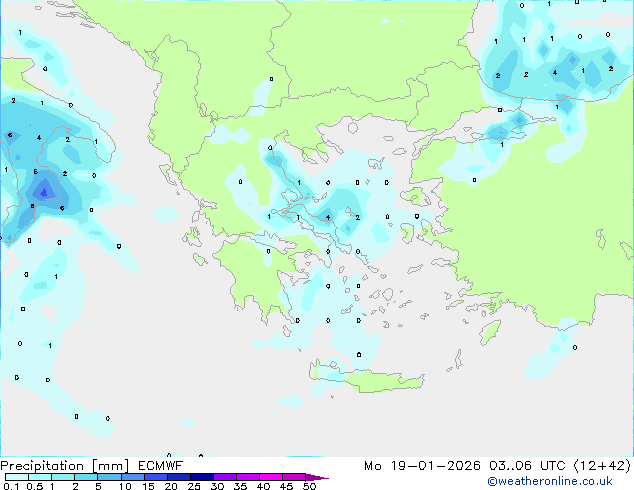Click the 25 to 30 mm navy swatch
This screenshot has width=634, height=490.
pyautogui.click(x=201, y=477)
